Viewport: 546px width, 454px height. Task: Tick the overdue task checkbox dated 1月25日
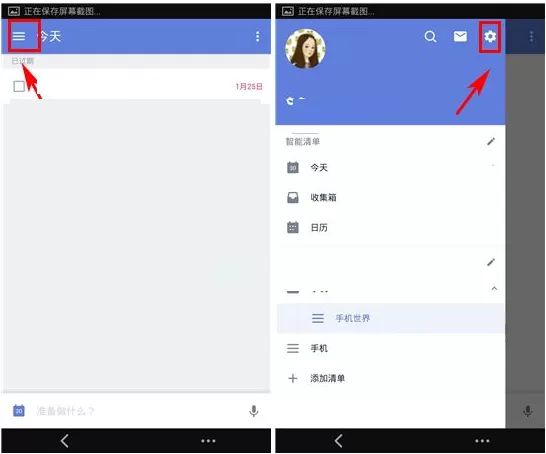19,86
